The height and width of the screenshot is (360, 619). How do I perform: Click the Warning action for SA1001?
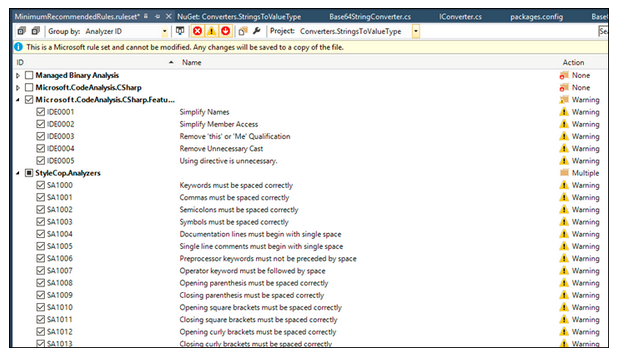[585, 197]
